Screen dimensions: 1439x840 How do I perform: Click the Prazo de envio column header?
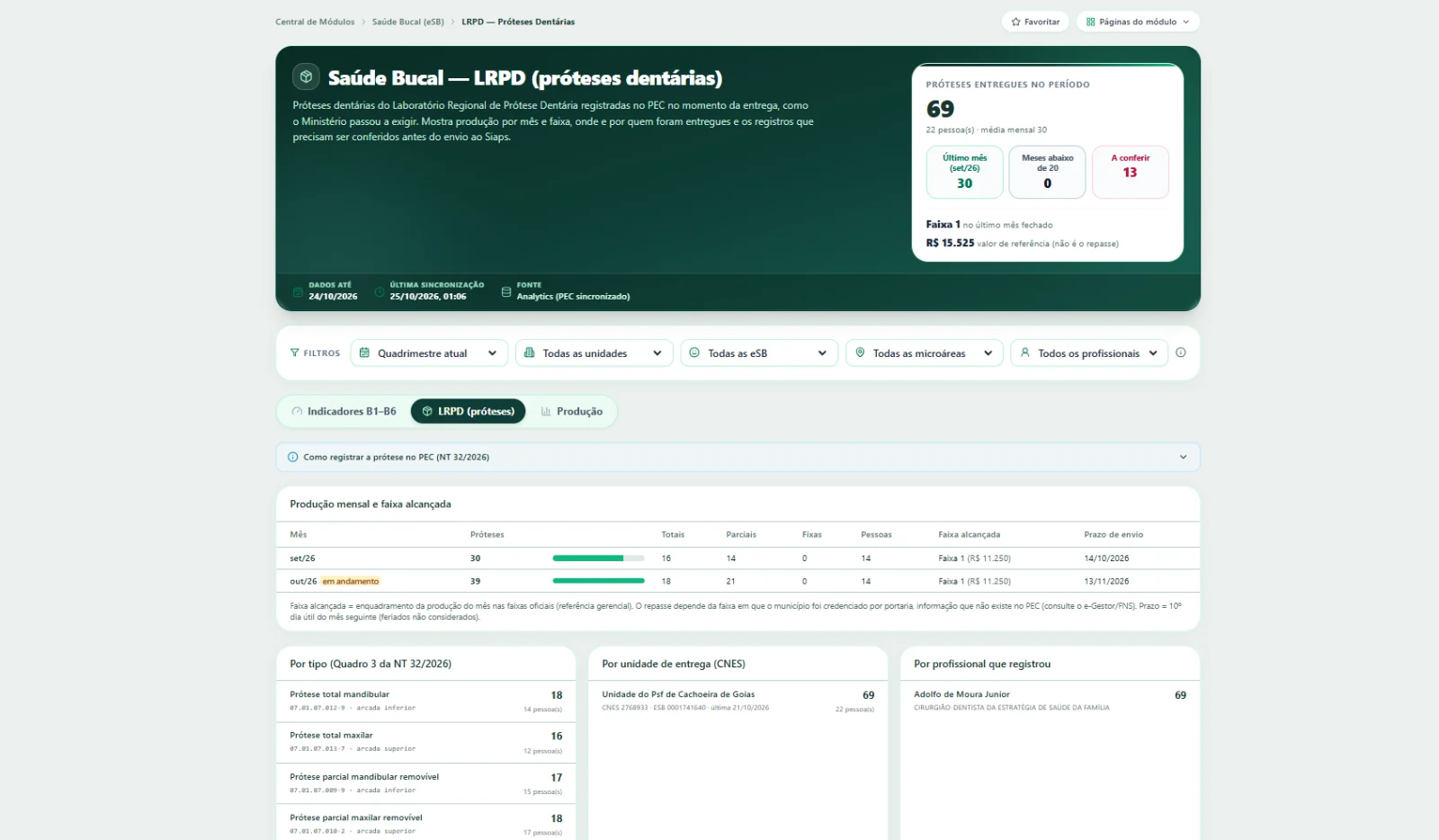pos(1113,534)
